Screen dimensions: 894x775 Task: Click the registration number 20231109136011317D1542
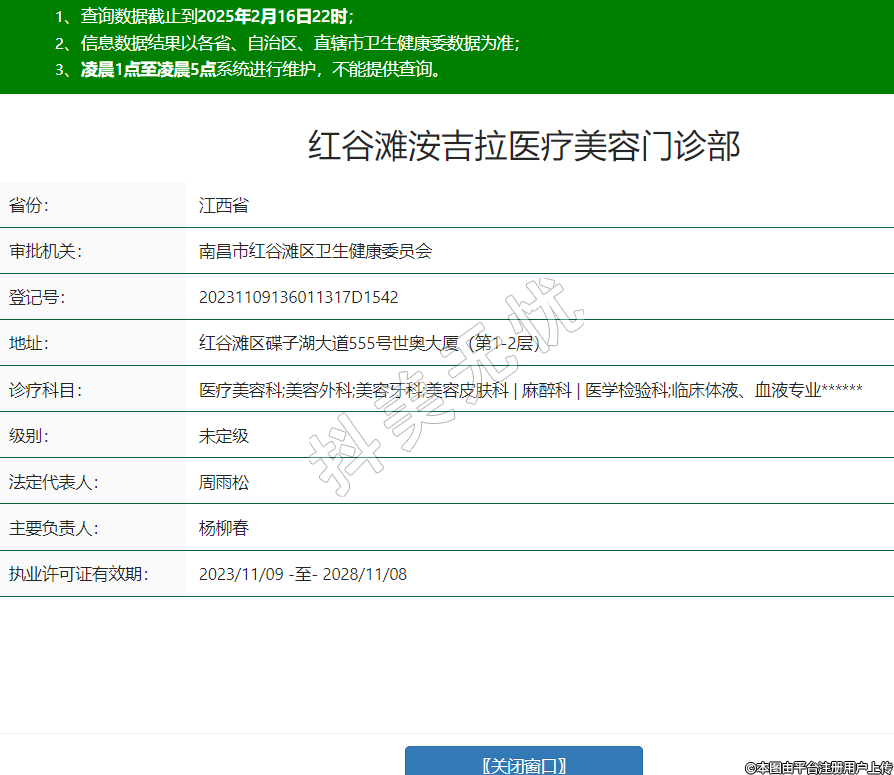click(x=298, y=298)
